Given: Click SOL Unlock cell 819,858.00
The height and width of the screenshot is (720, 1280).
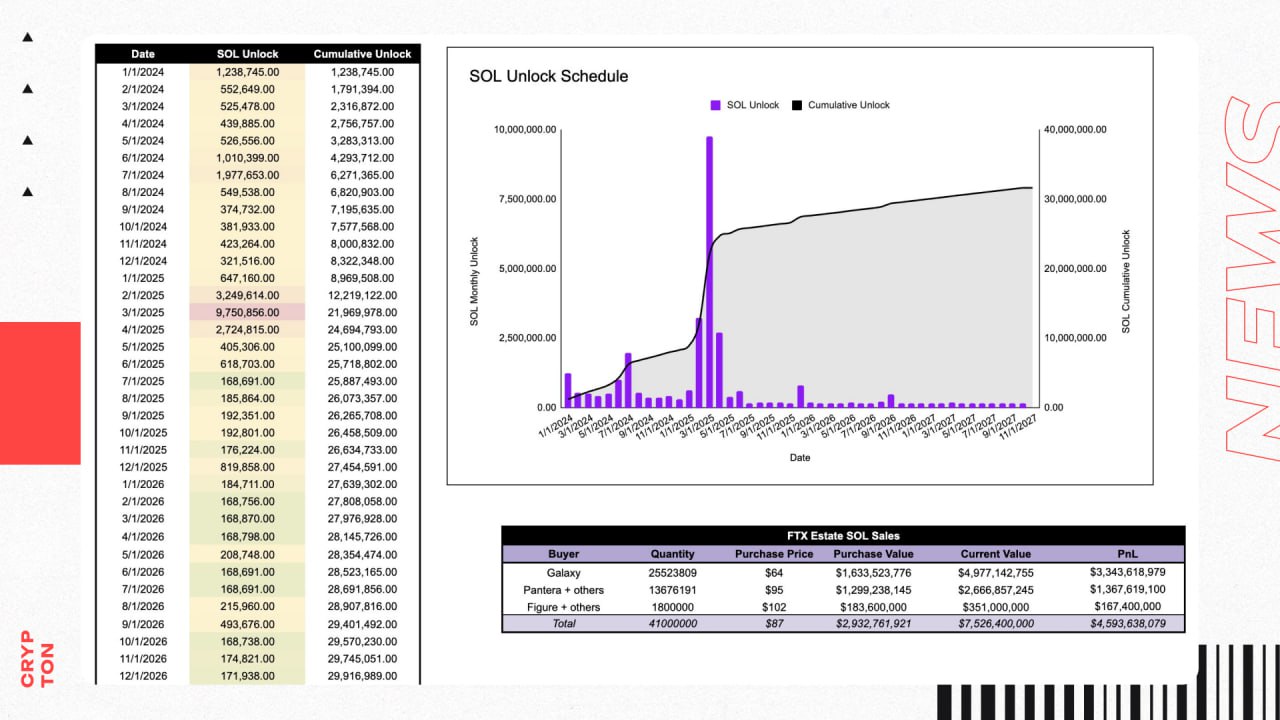Looking at the screenshot, I should 247,467.
